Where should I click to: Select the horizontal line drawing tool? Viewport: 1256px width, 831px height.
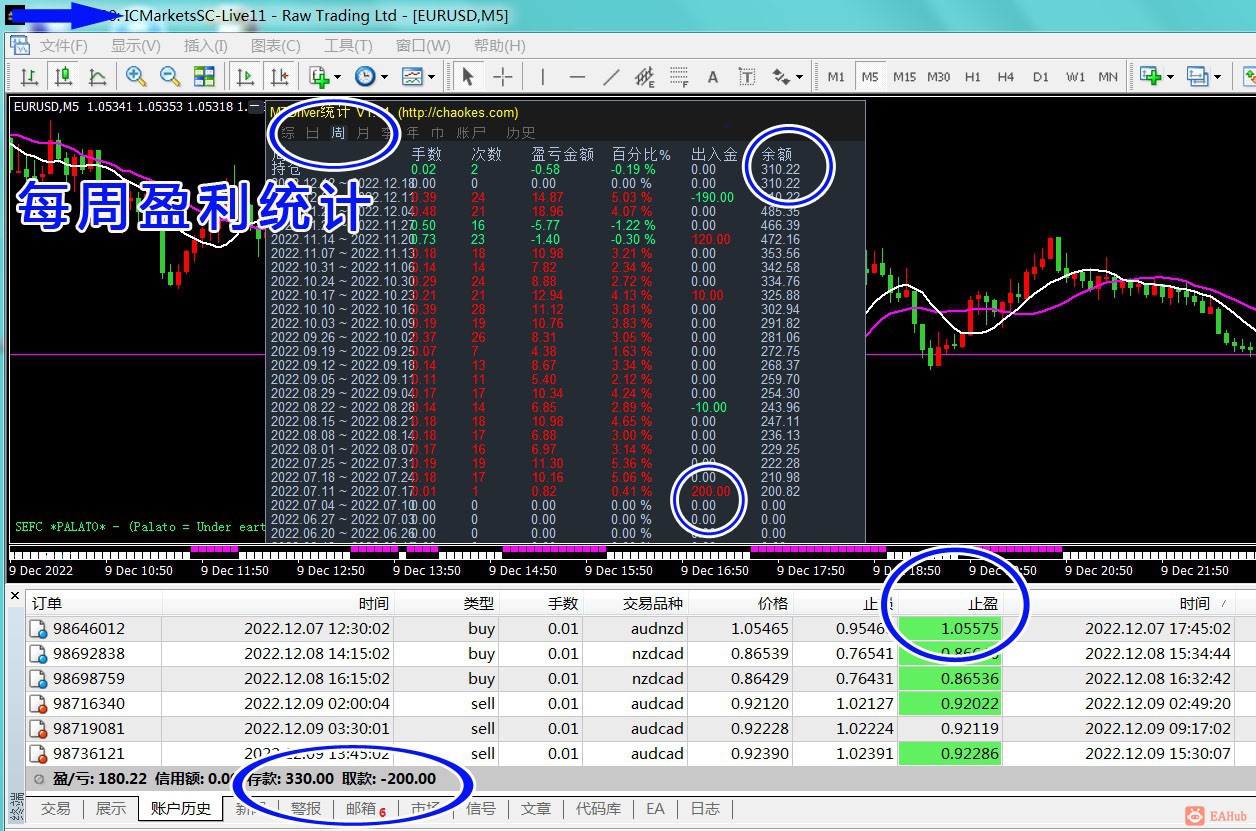(x=577, y=77)
